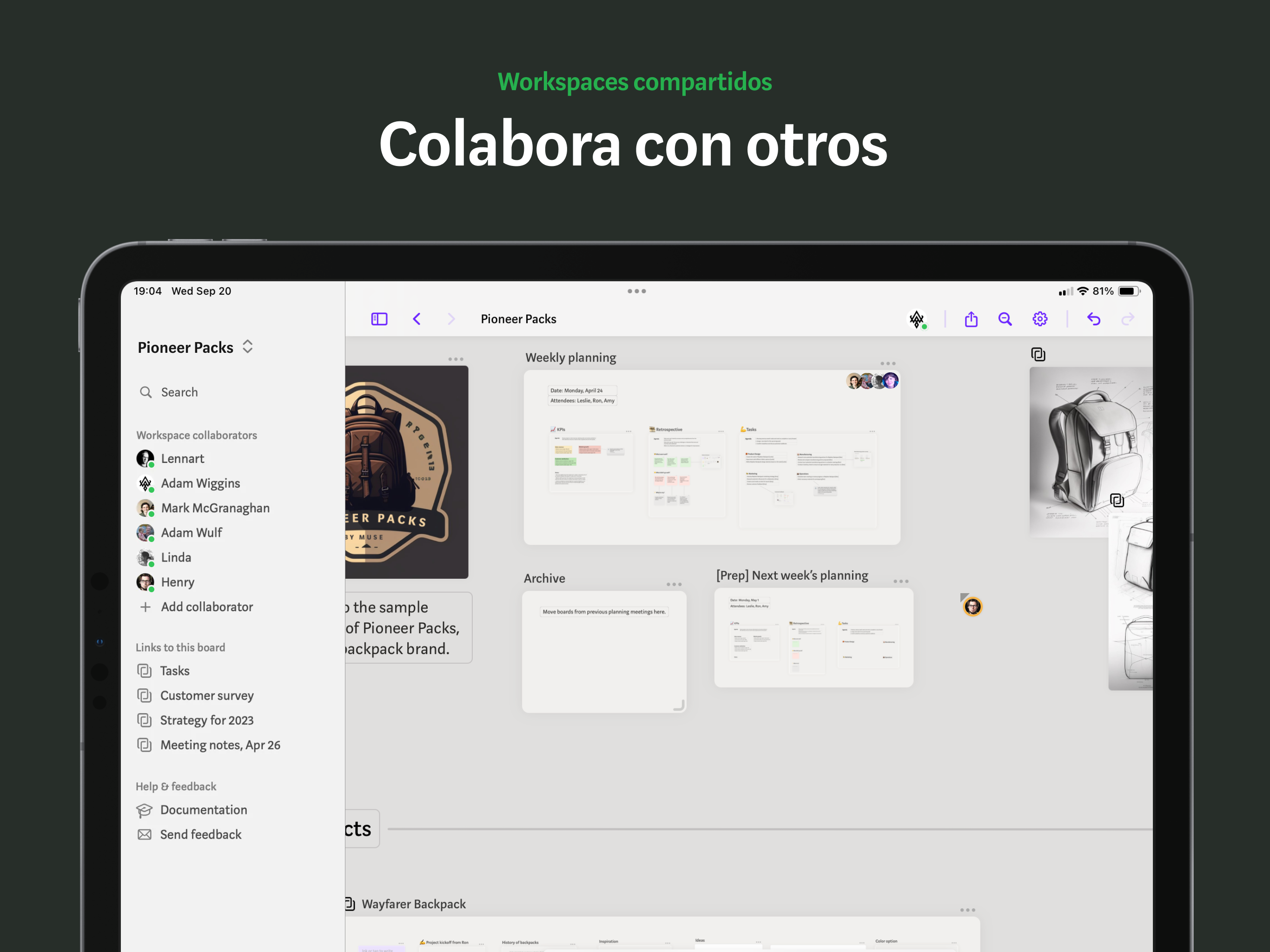The width and height of the screenshot is (1270, 952).
Task: Go back with the left chevron
Action: 417,319
